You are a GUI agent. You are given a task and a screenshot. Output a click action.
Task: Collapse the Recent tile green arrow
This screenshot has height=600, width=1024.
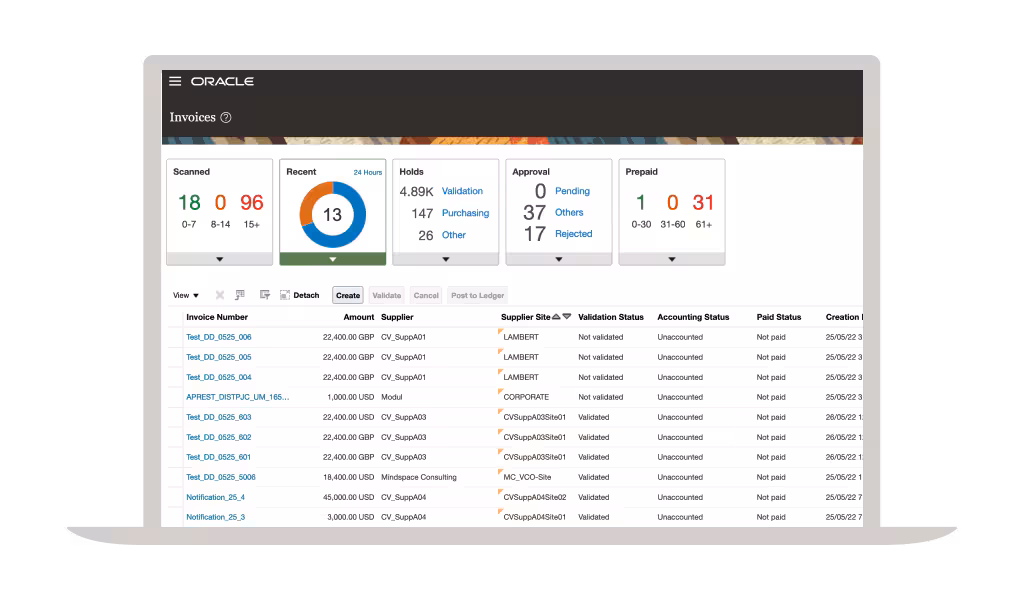pos(332,259)
